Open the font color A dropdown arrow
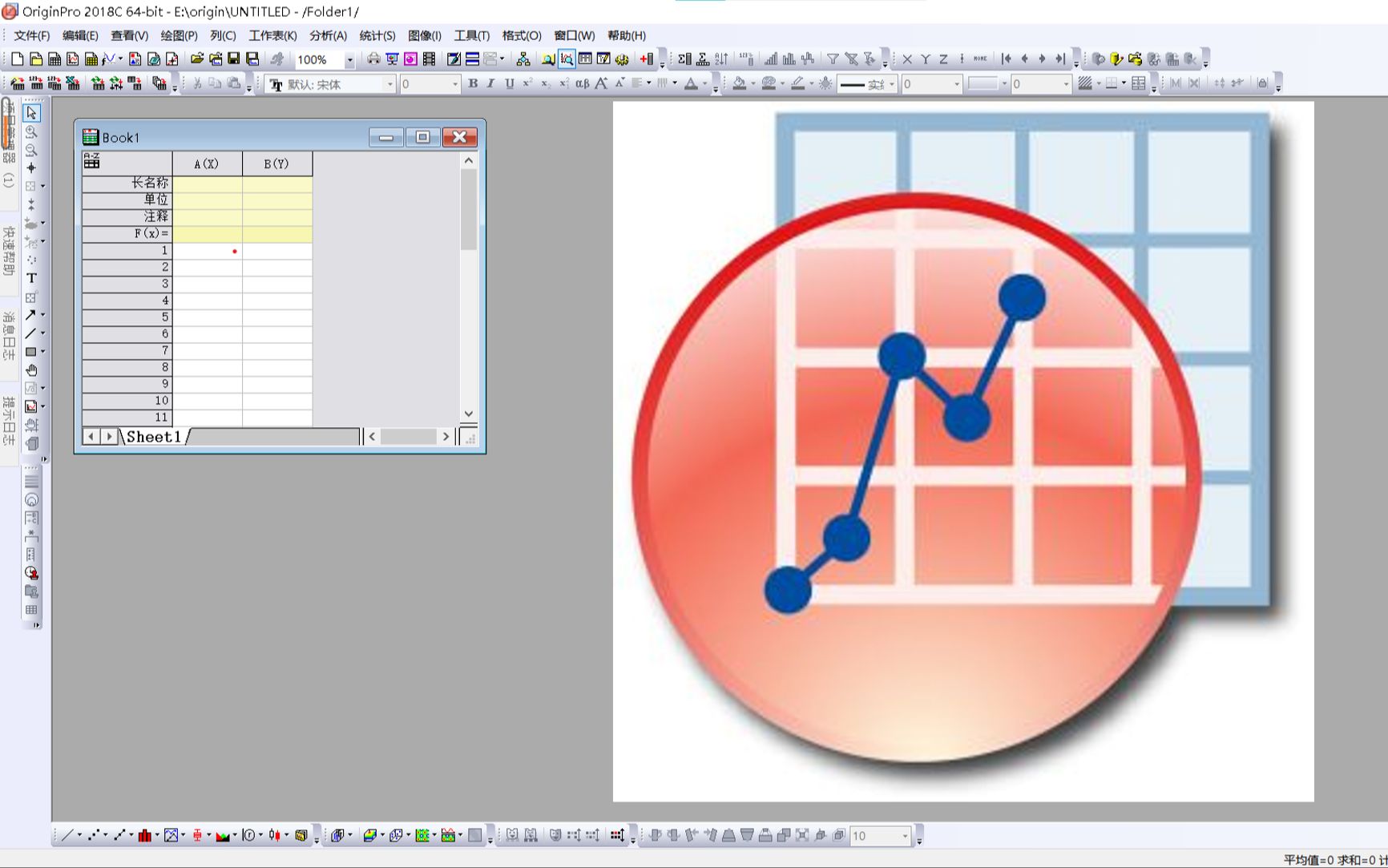Viewport: 1388px width, 868px height. tap(704, 84)
